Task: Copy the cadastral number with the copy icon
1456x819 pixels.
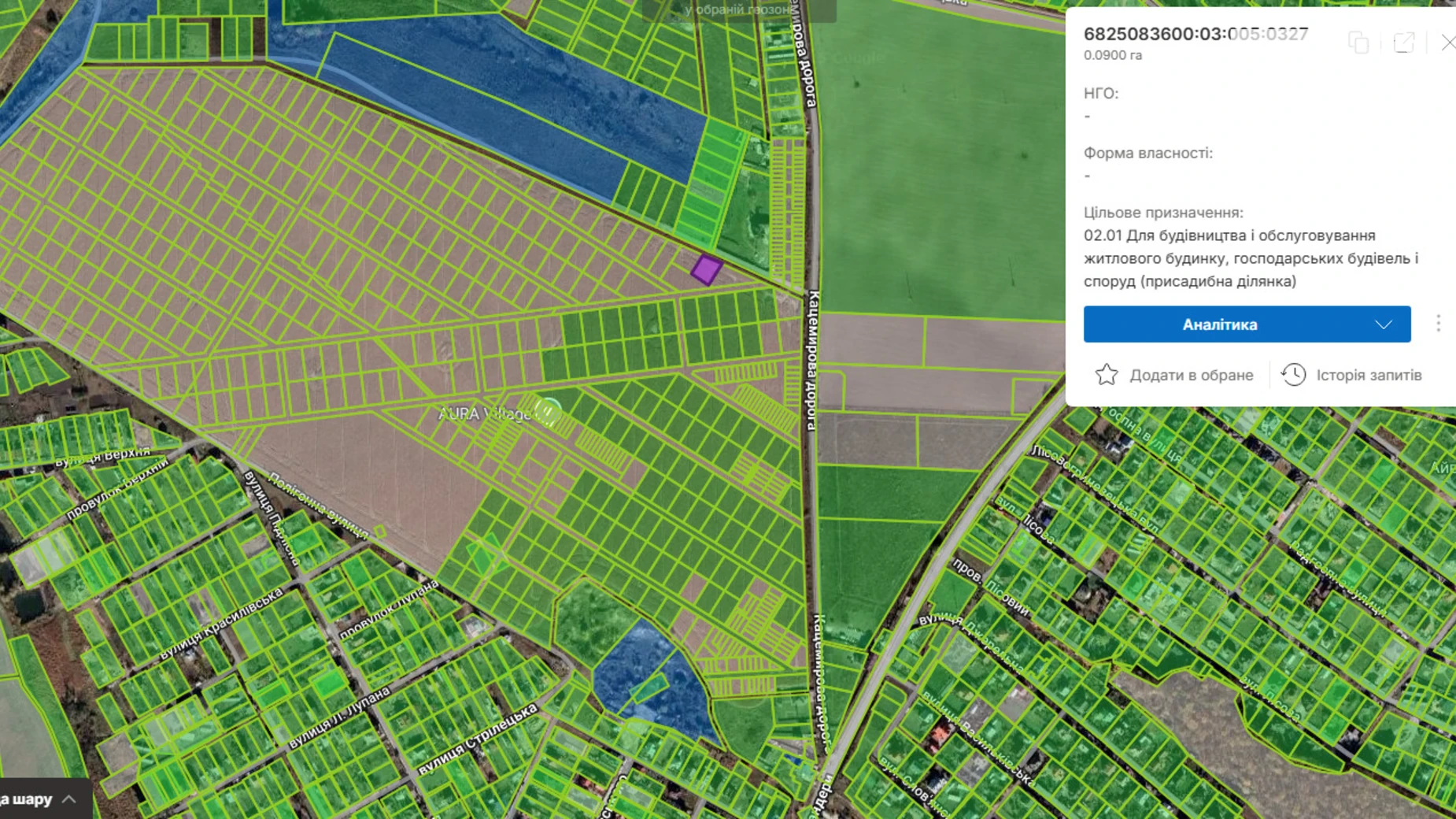Action: click(1358, 43)
